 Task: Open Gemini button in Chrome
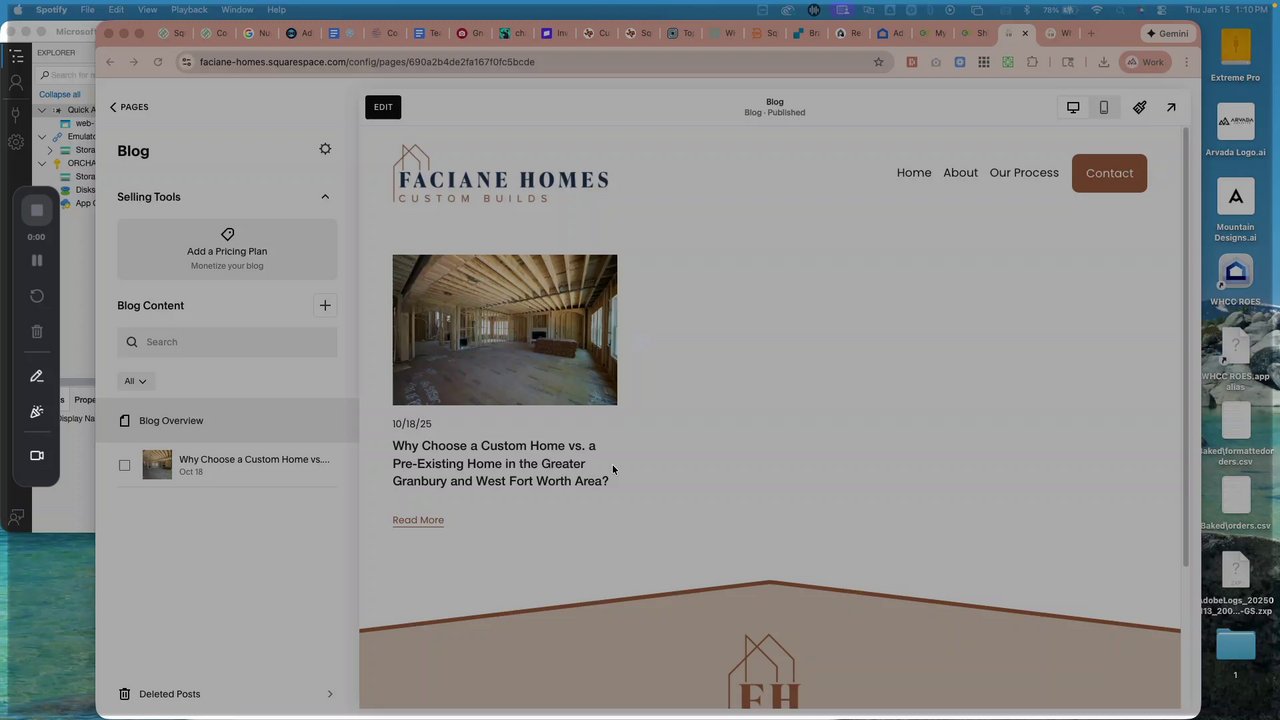coord(1168,33)
